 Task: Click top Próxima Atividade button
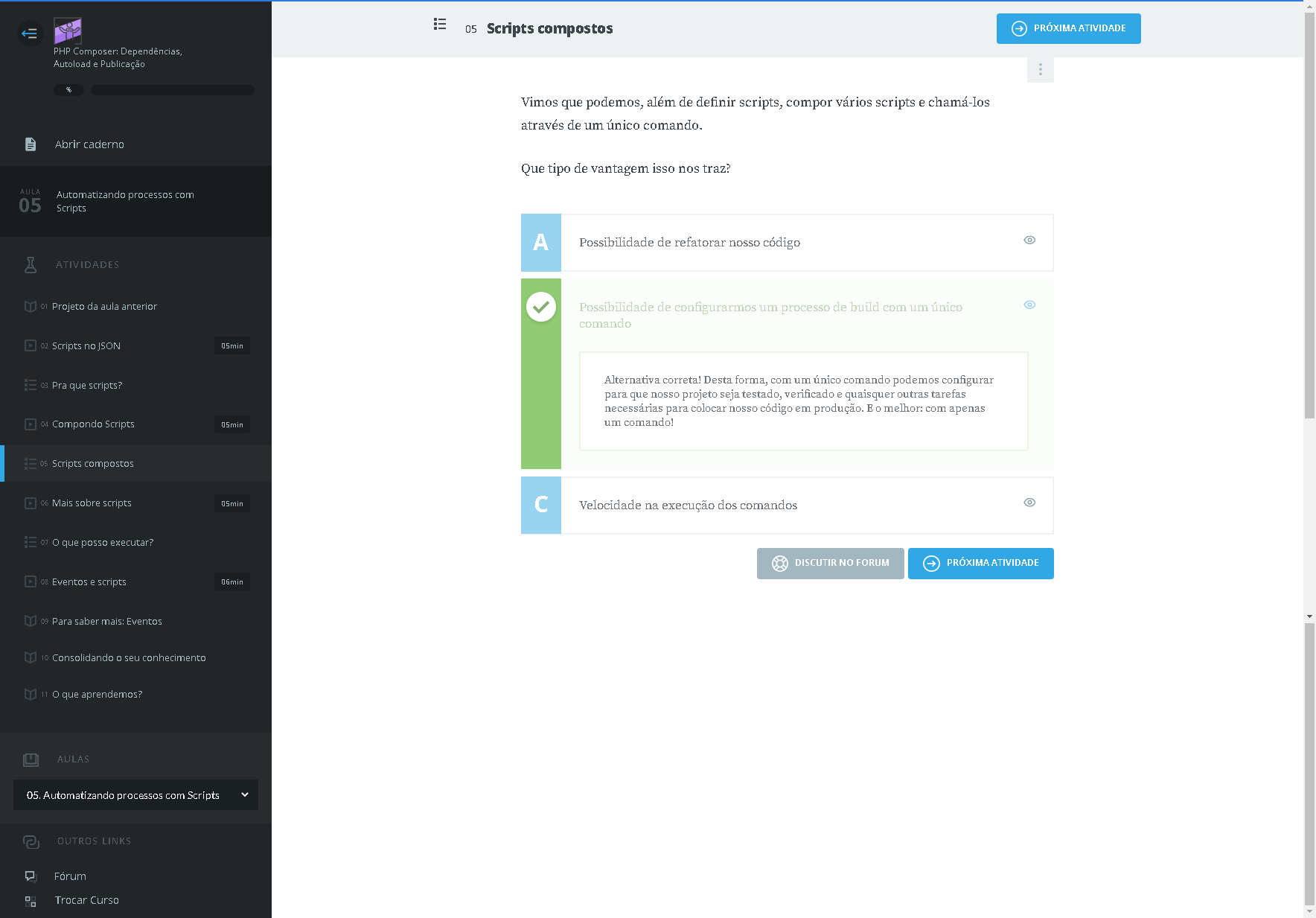pos(1068,28)
